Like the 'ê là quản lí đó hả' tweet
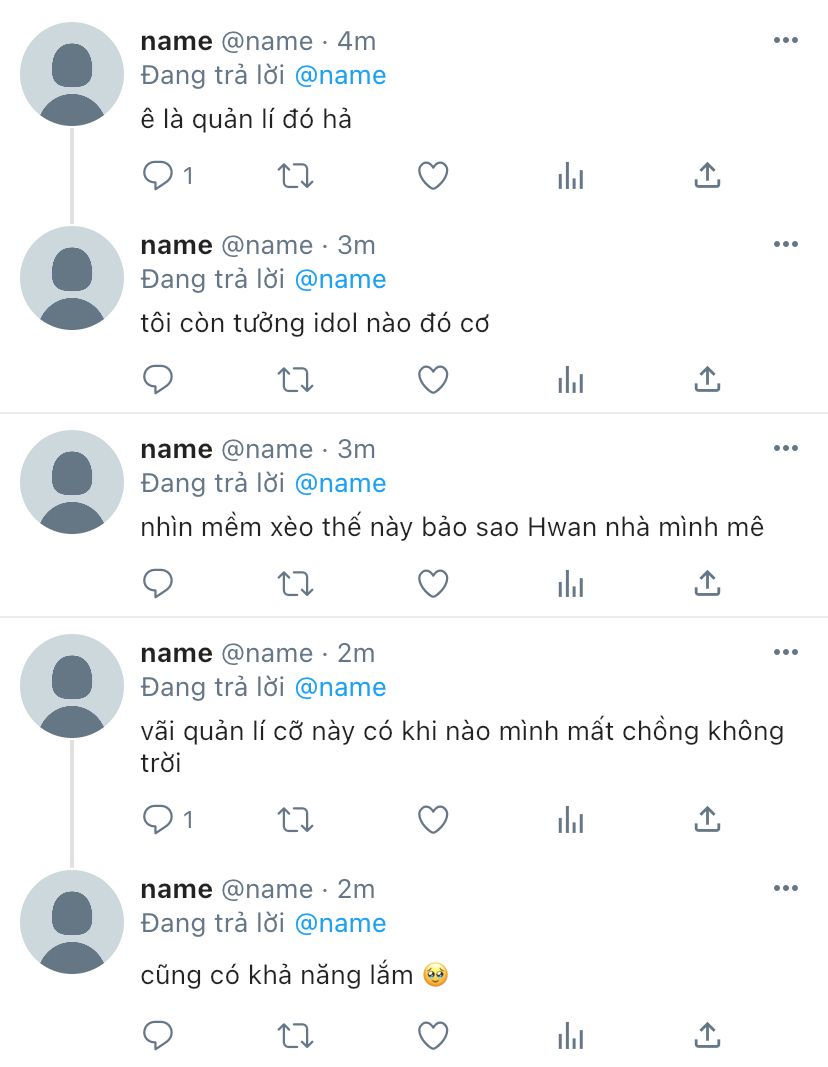Image resolution: width=828 pixels, height=1067 pixels. point(433,176)
